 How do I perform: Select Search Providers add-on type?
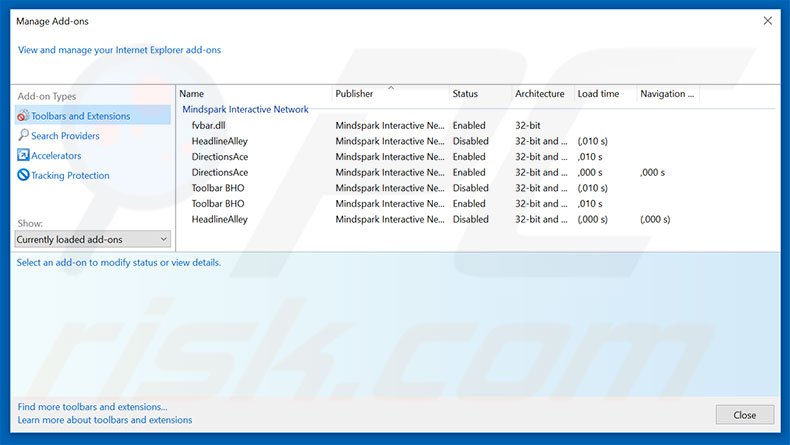tap(65, 136)
